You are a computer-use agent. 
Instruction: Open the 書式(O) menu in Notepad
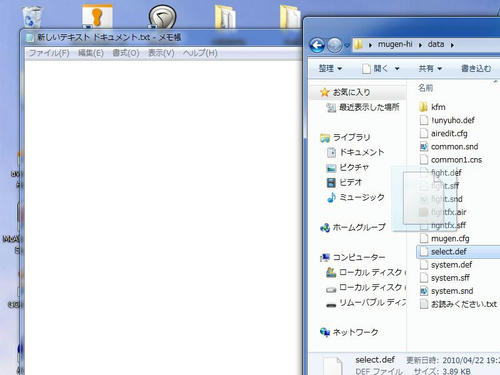click(x=126, y=53)
